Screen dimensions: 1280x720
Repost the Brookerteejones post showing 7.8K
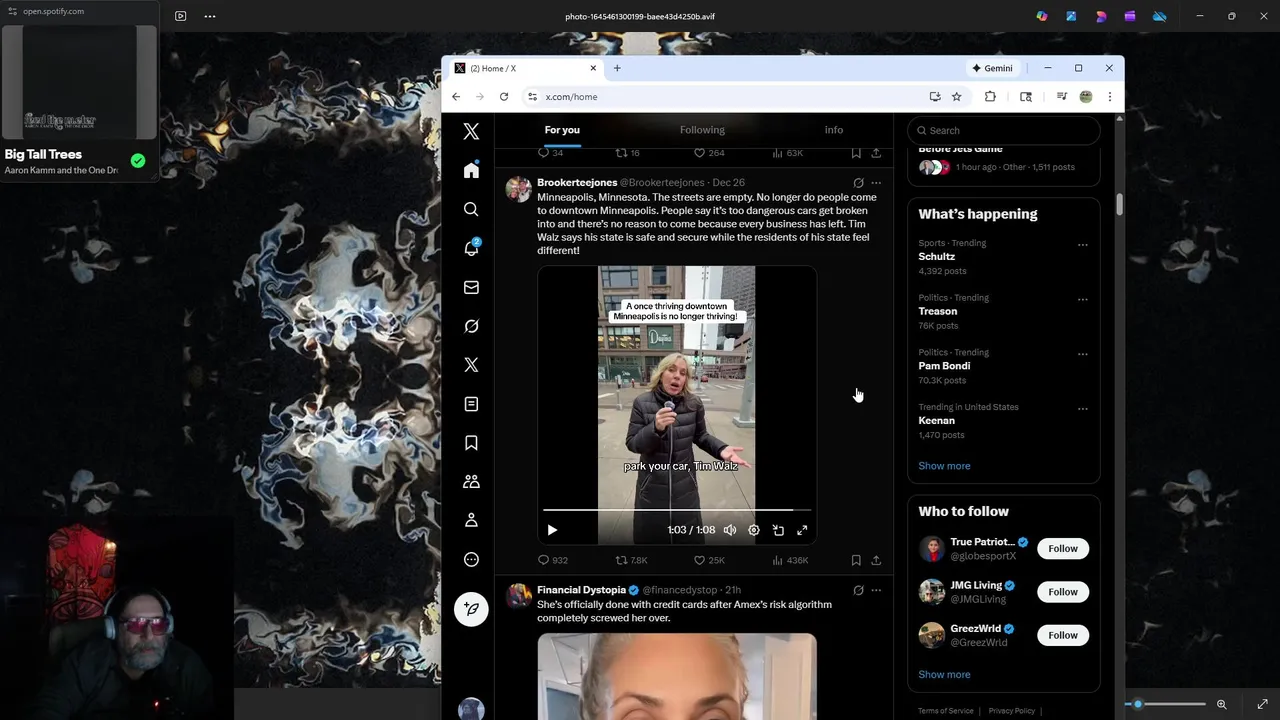631,560
